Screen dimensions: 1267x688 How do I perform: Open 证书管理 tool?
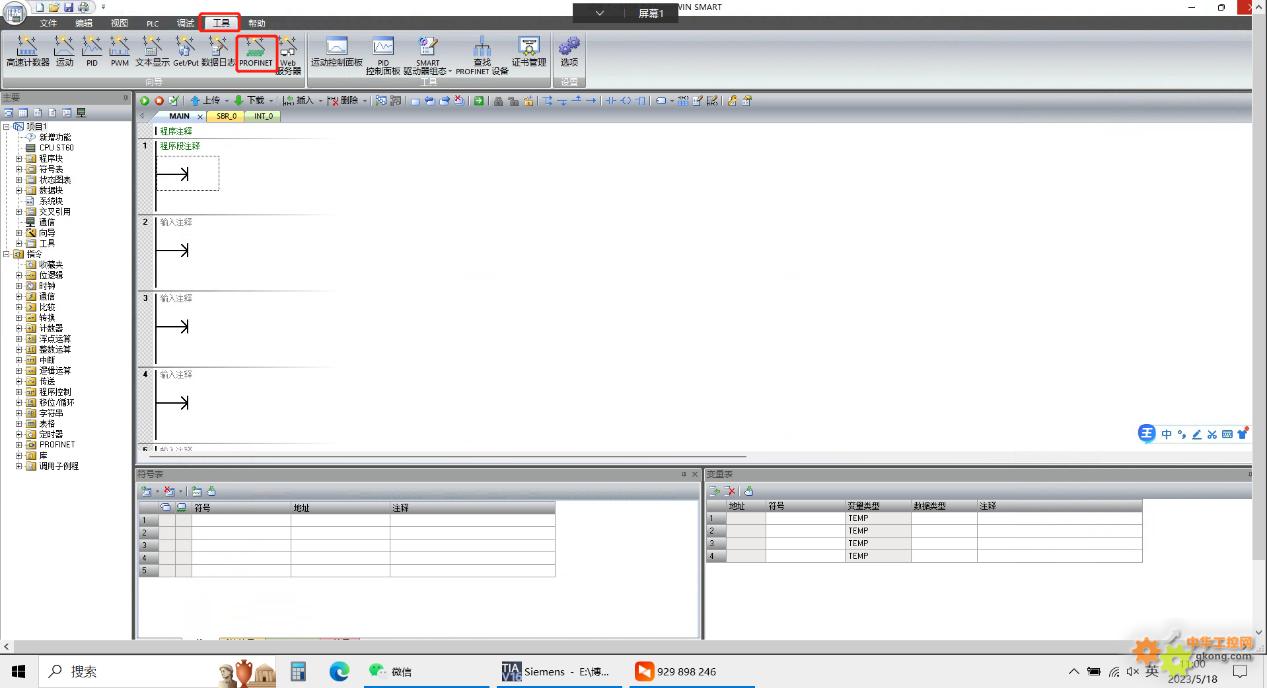click(529, 51)
